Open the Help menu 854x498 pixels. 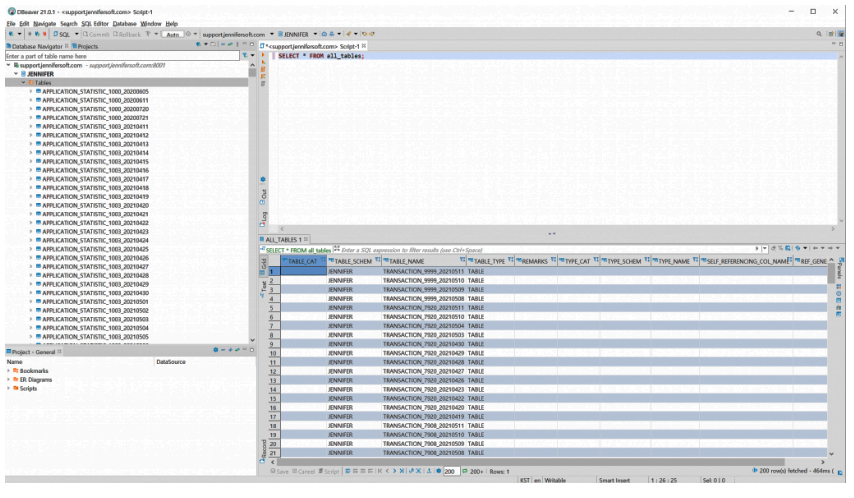tap(172, 24)
